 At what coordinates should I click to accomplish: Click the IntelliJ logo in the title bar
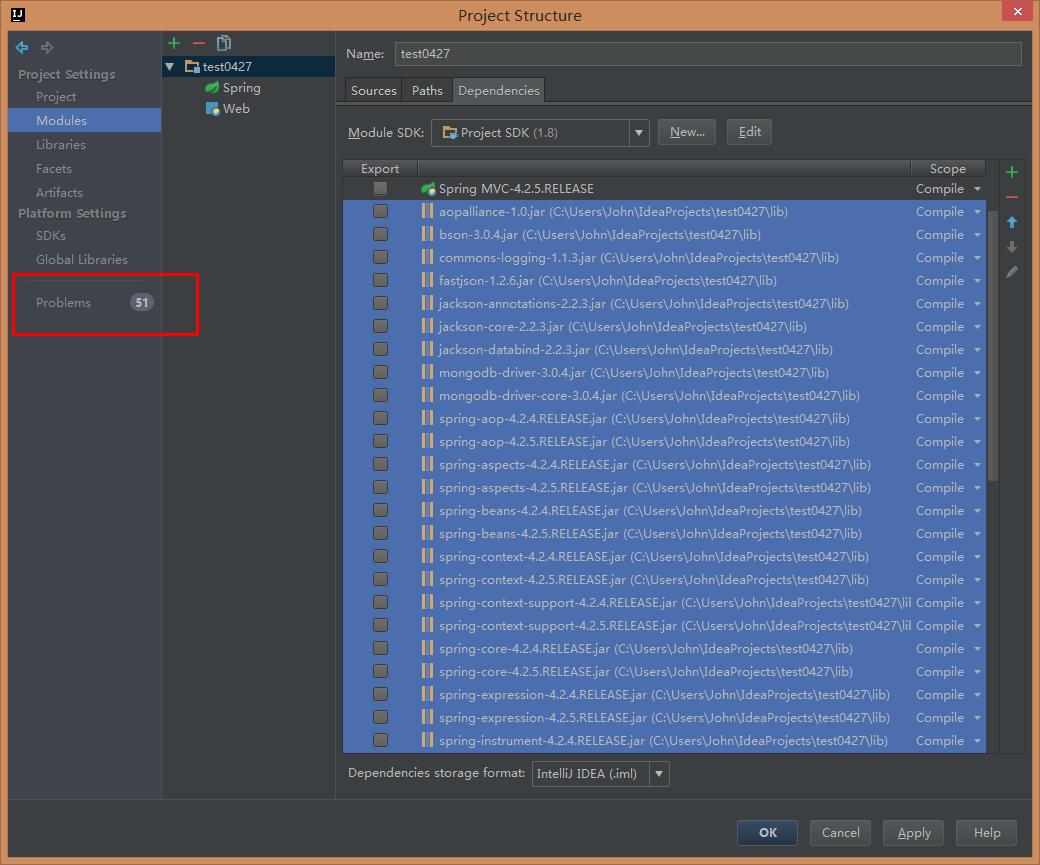coord(18,15)
